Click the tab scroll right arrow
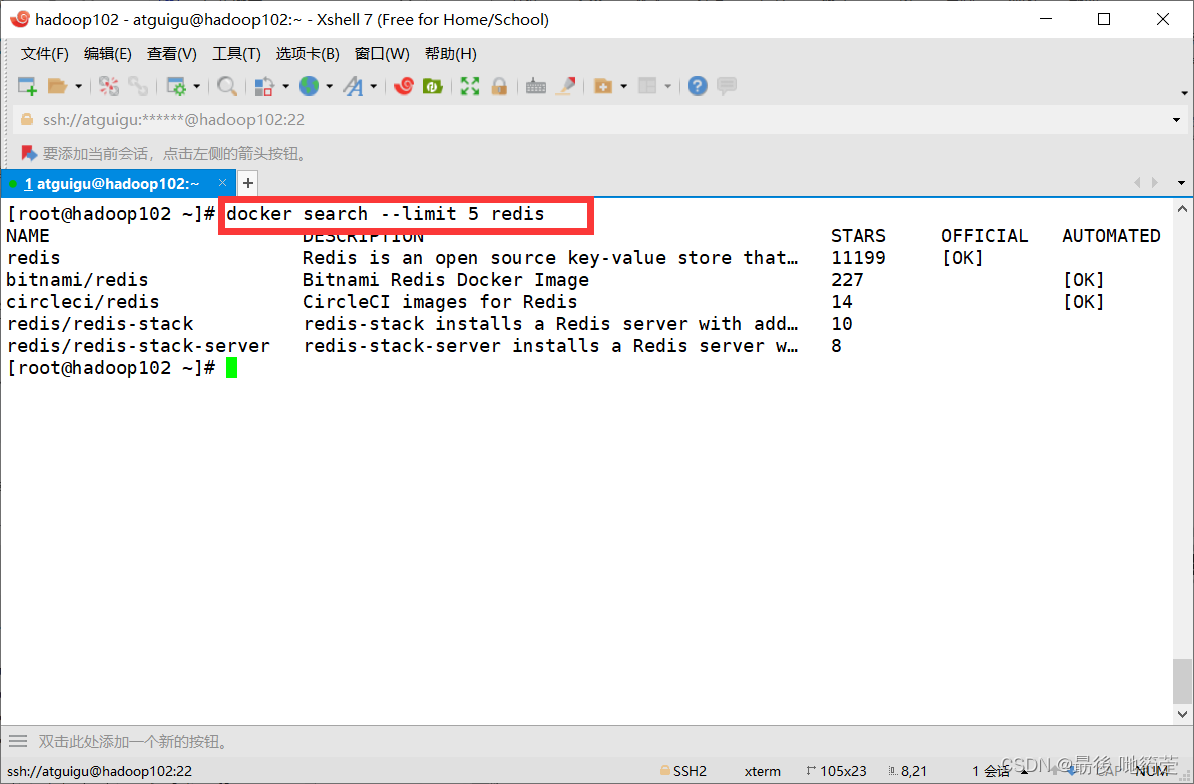 (1155, 183)
